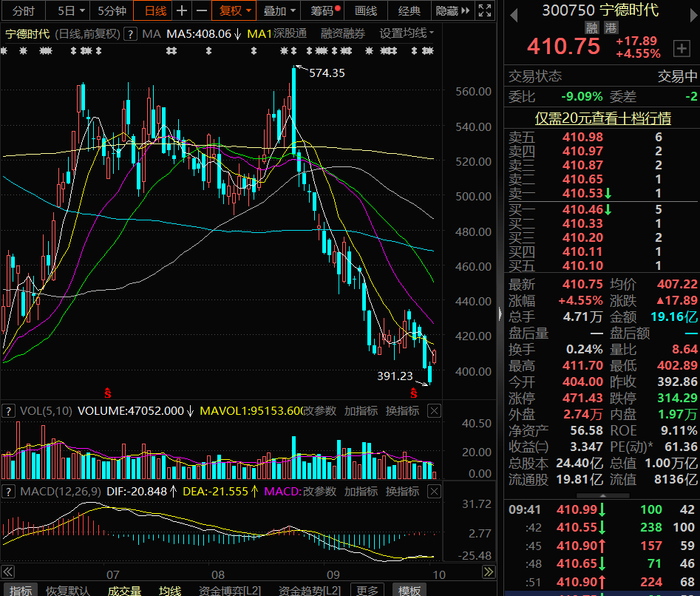This screenshot has height=596, width=700.
Task: Click 改参数 in the VOL panel
Action: [319, 411]
